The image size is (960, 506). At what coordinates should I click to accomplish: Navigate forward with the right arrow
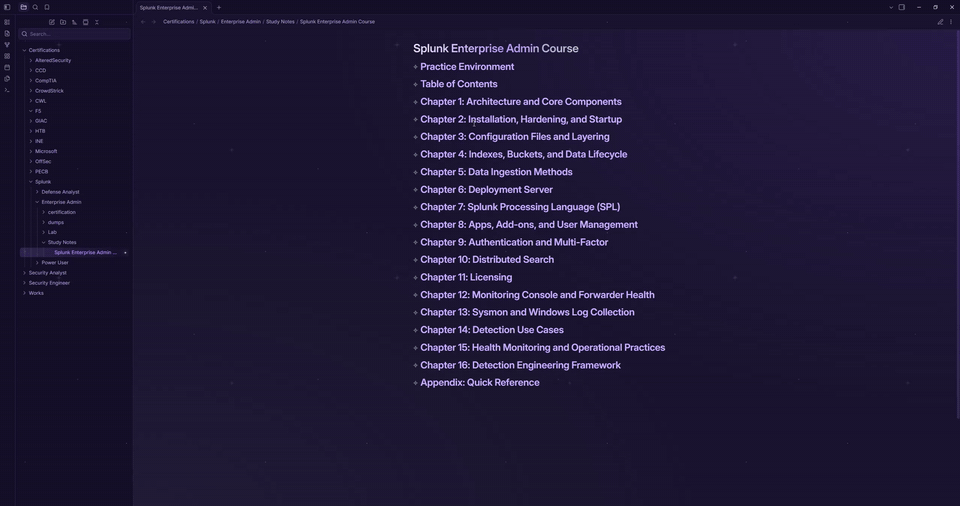coord(154,21)
